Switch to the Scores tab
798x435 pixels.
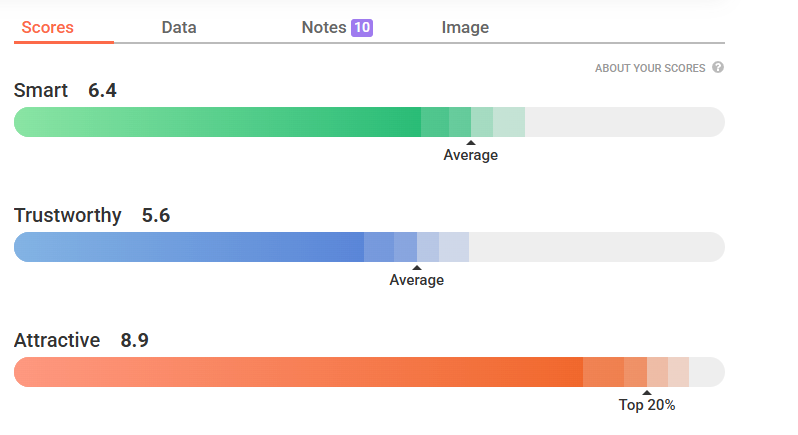[47, 27]
